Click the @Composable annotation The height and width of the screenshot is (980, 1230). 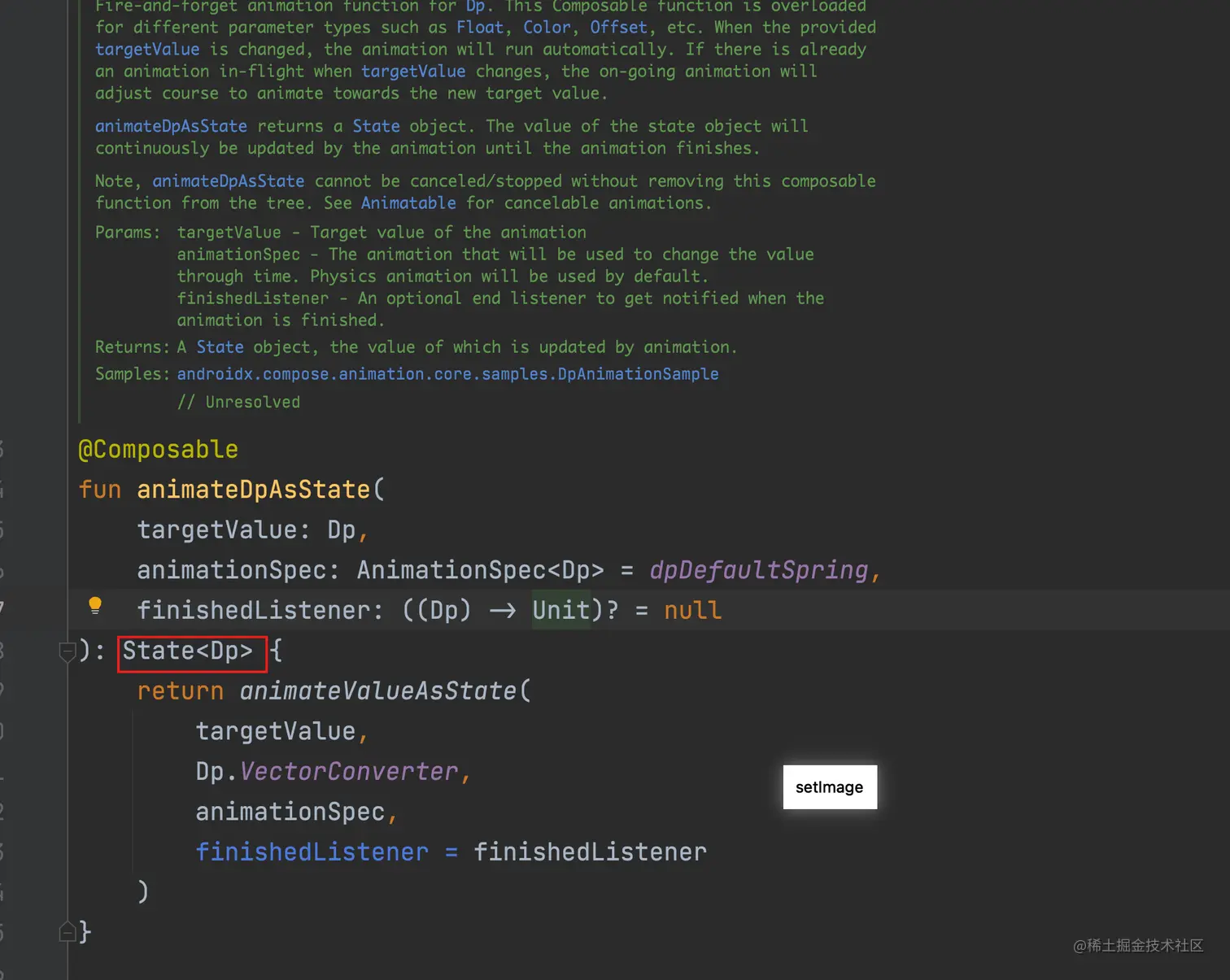click(158, 450)
